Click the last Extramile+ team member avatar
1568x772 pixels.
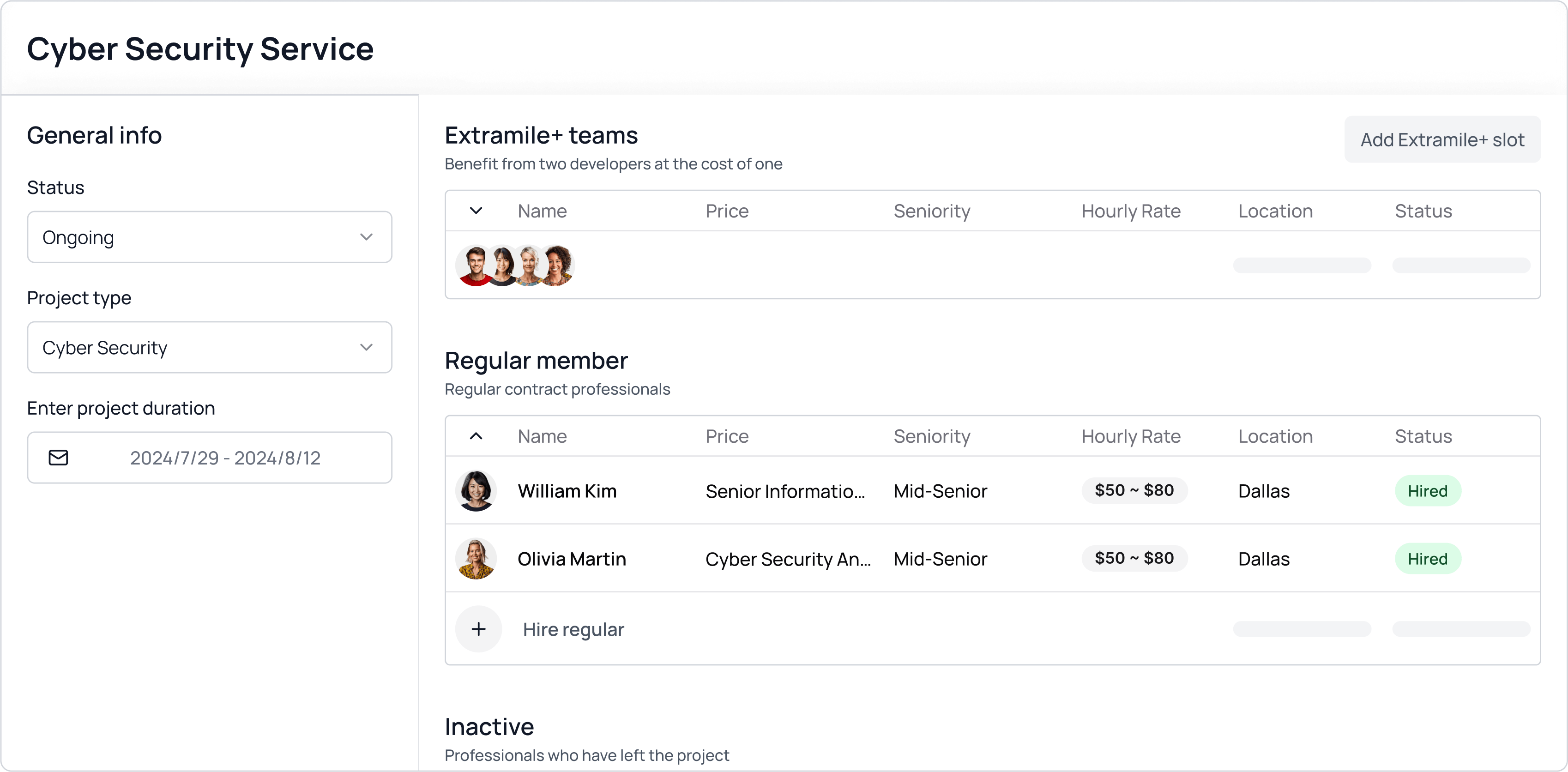point(559,265)
